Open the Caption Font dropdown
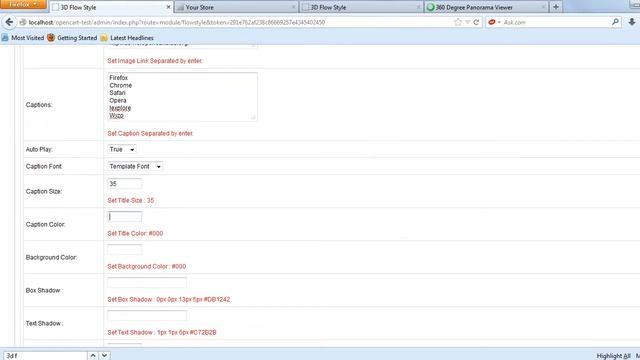 click(x=135, y=167)
